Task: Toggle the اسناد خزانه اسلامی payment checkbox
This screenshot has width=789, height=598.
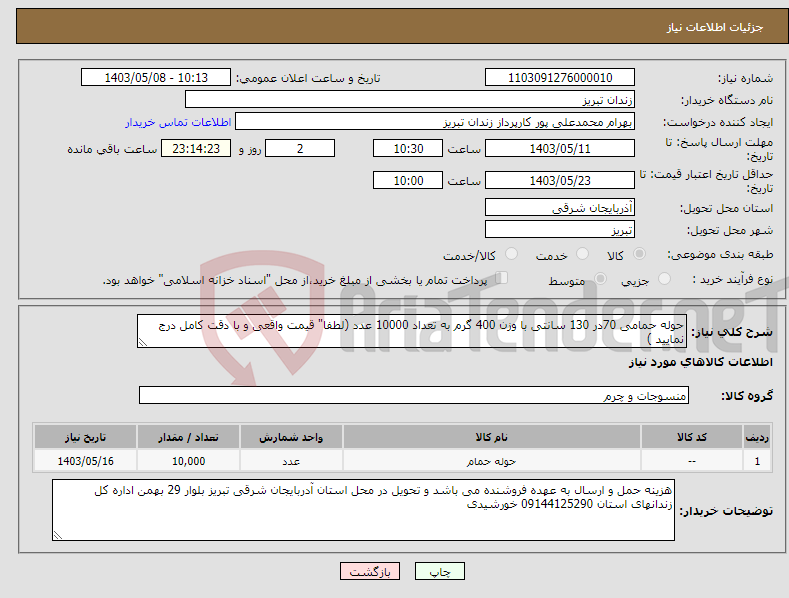Action: 501,278
